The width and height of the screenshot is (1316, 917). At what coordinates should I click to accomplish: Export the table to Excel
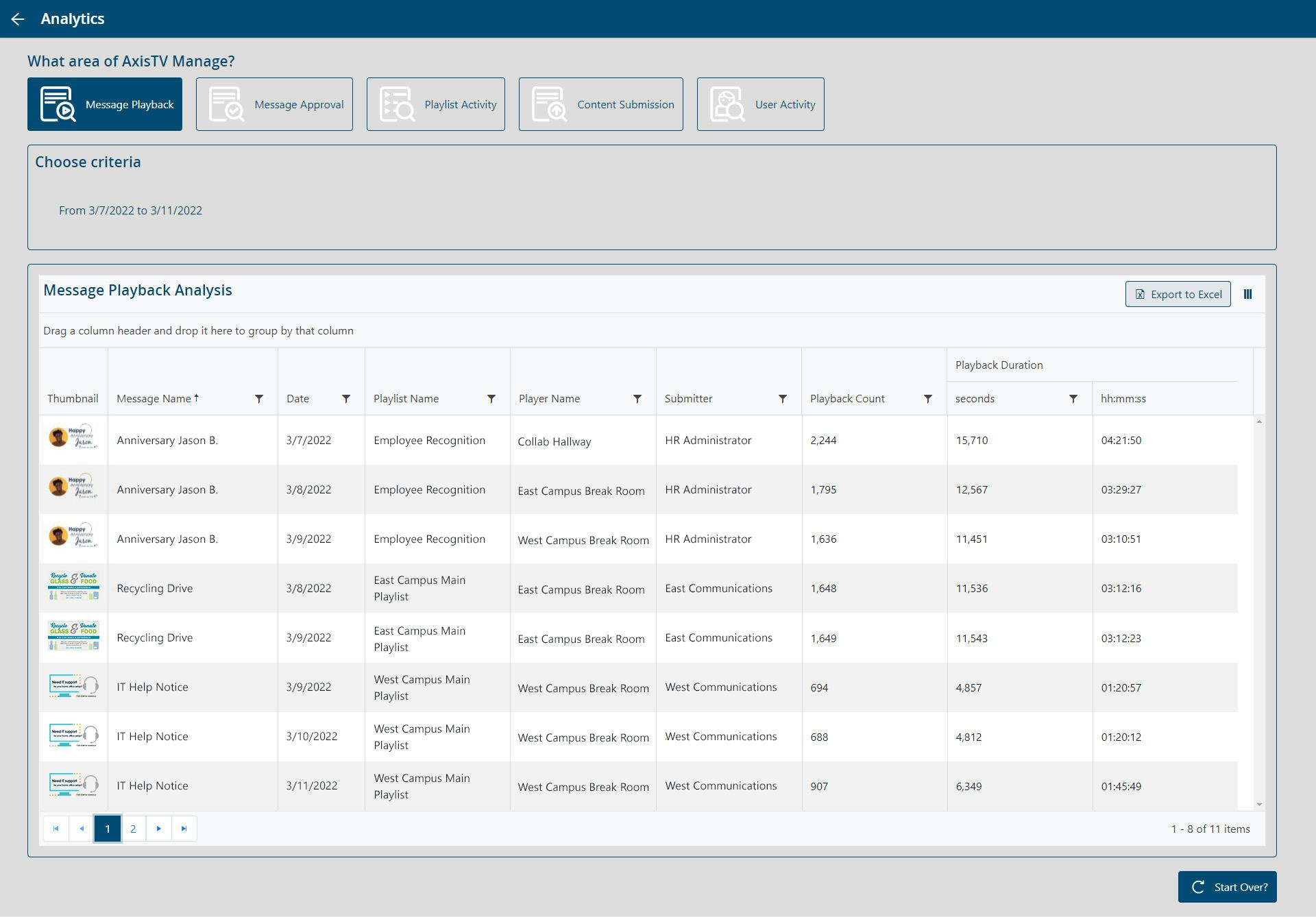point(1178,295)
